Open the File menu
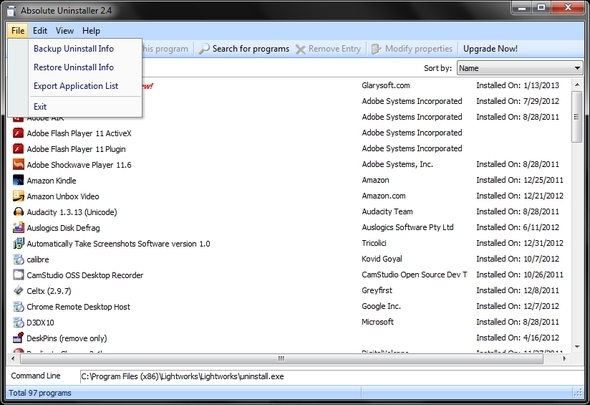The image size is (590, 405). coord(18,30)
